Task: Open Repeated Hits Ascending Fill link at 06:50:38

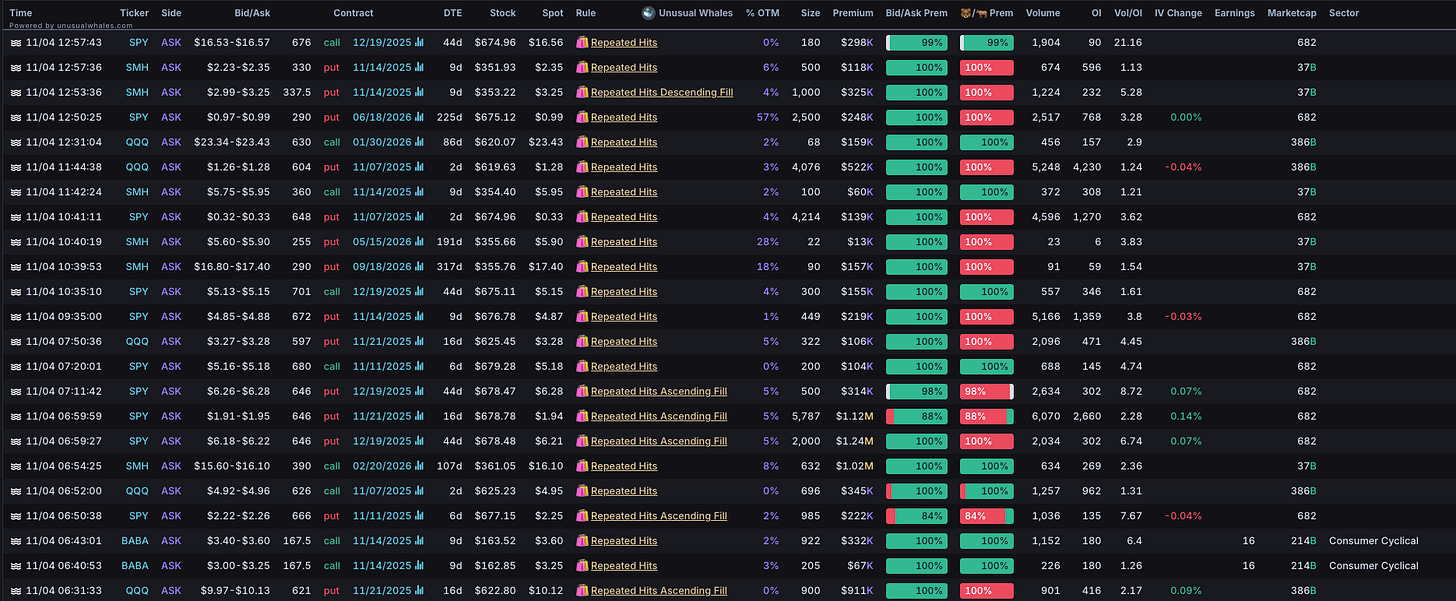Action: click(659, 516)
